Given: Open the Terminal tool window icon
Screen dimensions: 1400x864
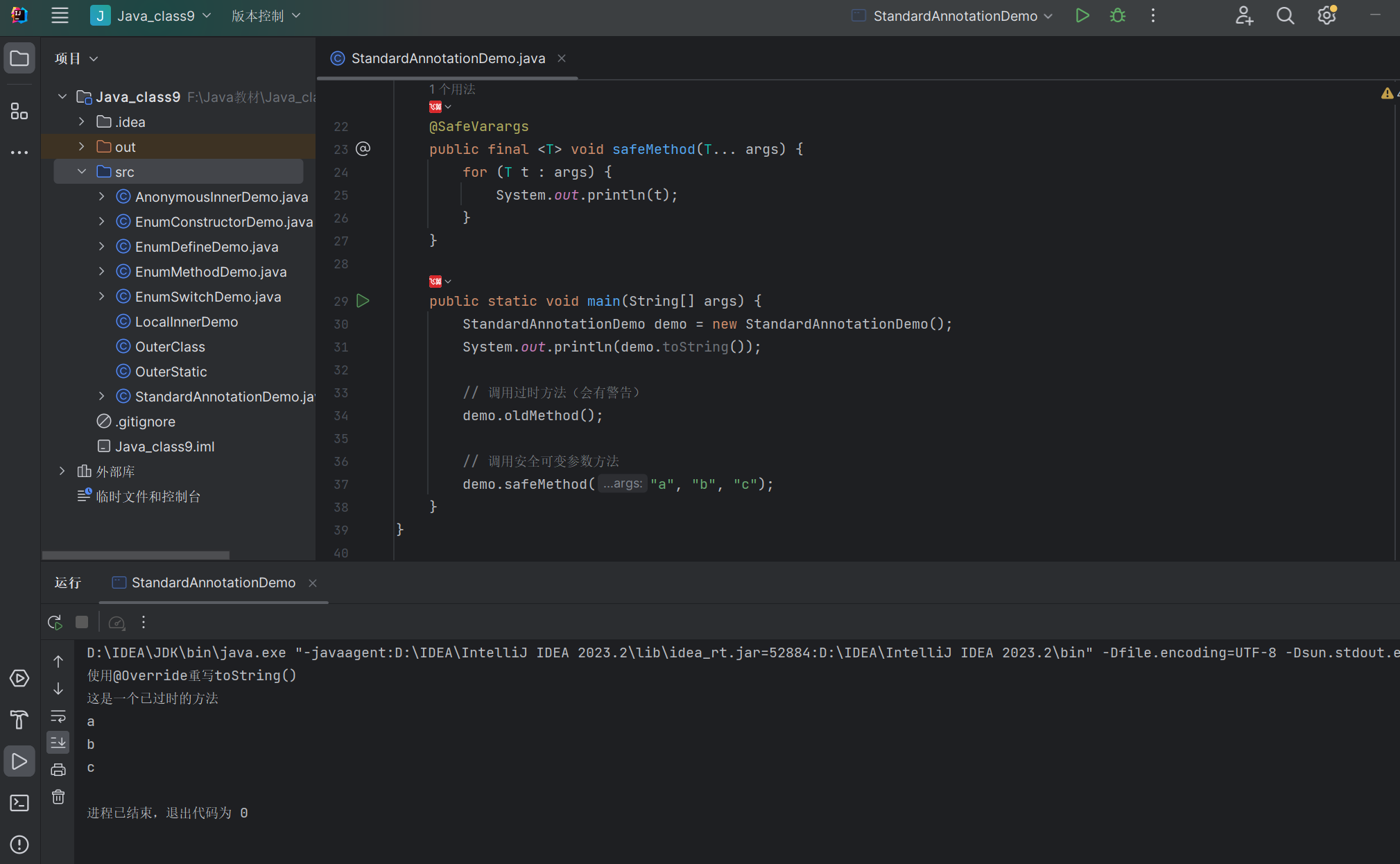Looking at the screenshot, I should pos(19,803).
